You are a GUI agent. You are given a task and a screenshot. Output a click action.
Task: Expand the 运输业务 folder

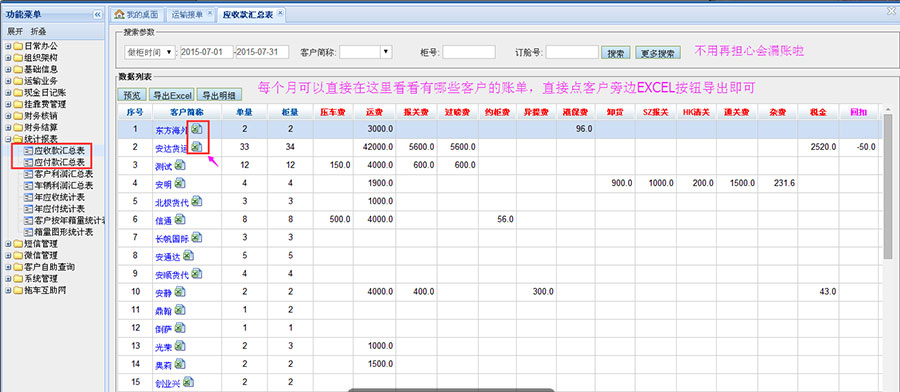[x=8, y=81]
